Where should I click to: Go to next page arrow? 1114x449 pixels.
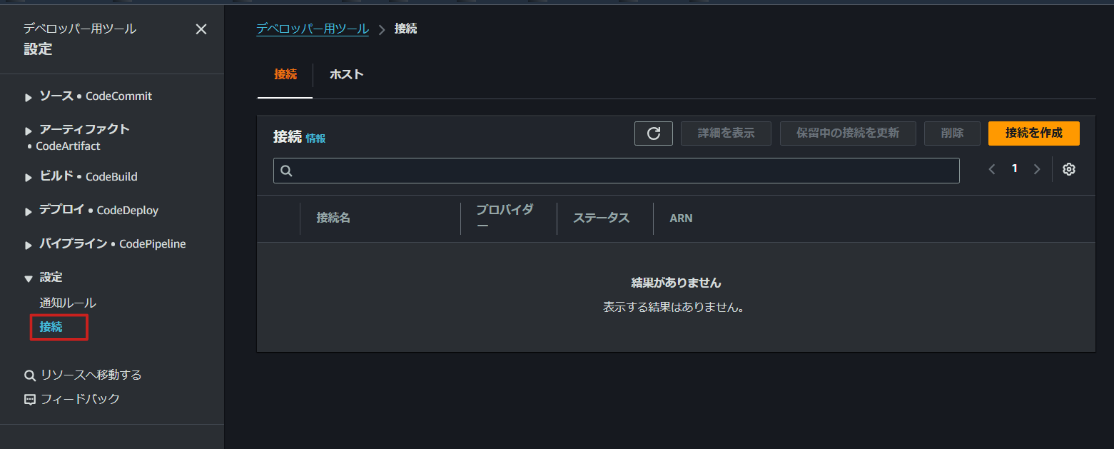coord(1037,169)
